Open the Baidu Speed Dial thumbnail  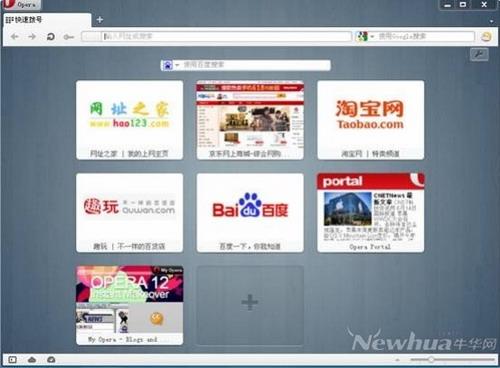coord(250,213)
